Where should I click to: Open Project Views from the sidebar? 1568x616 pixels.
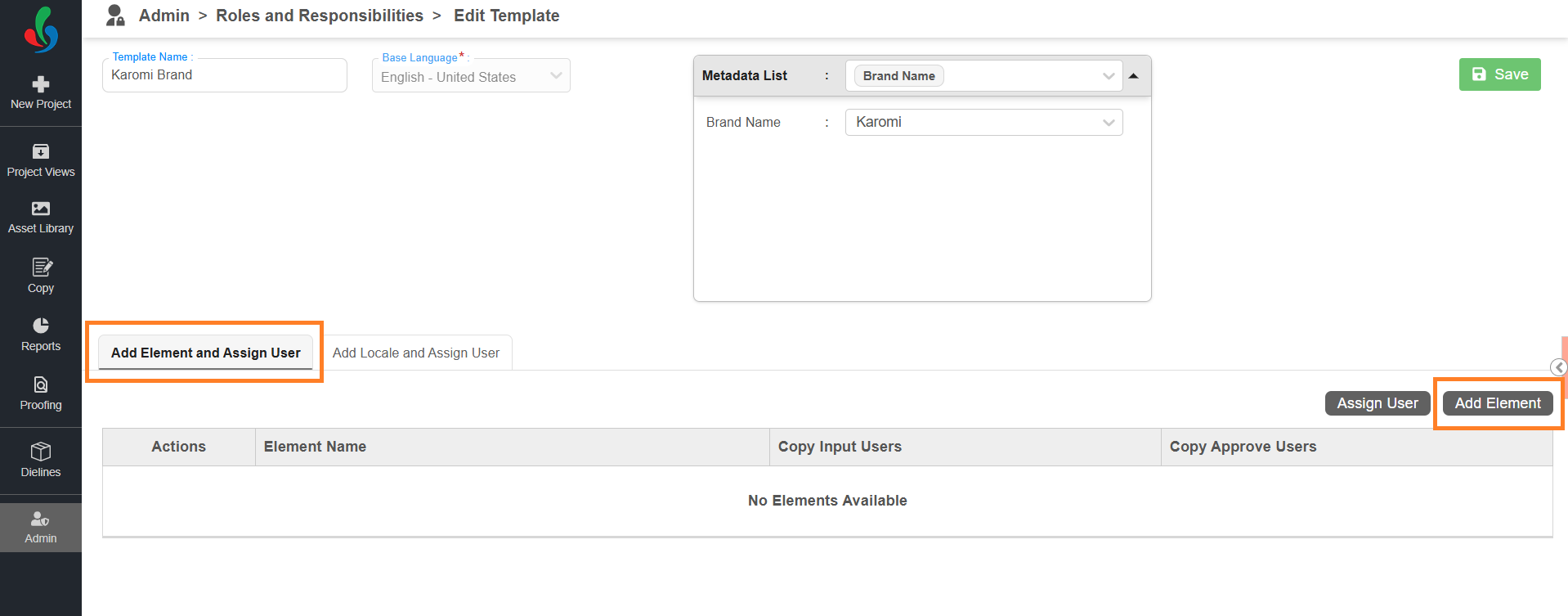click(x=41, y=152)
